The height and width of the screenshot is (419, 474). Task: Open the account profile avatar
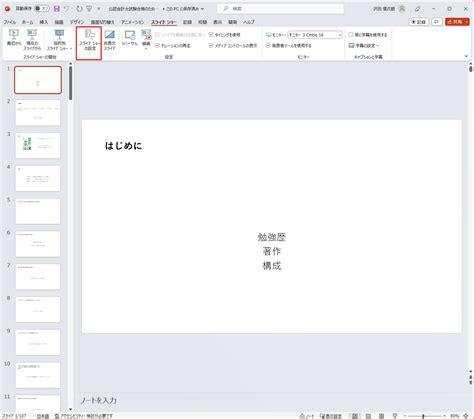tap(402, 9)
